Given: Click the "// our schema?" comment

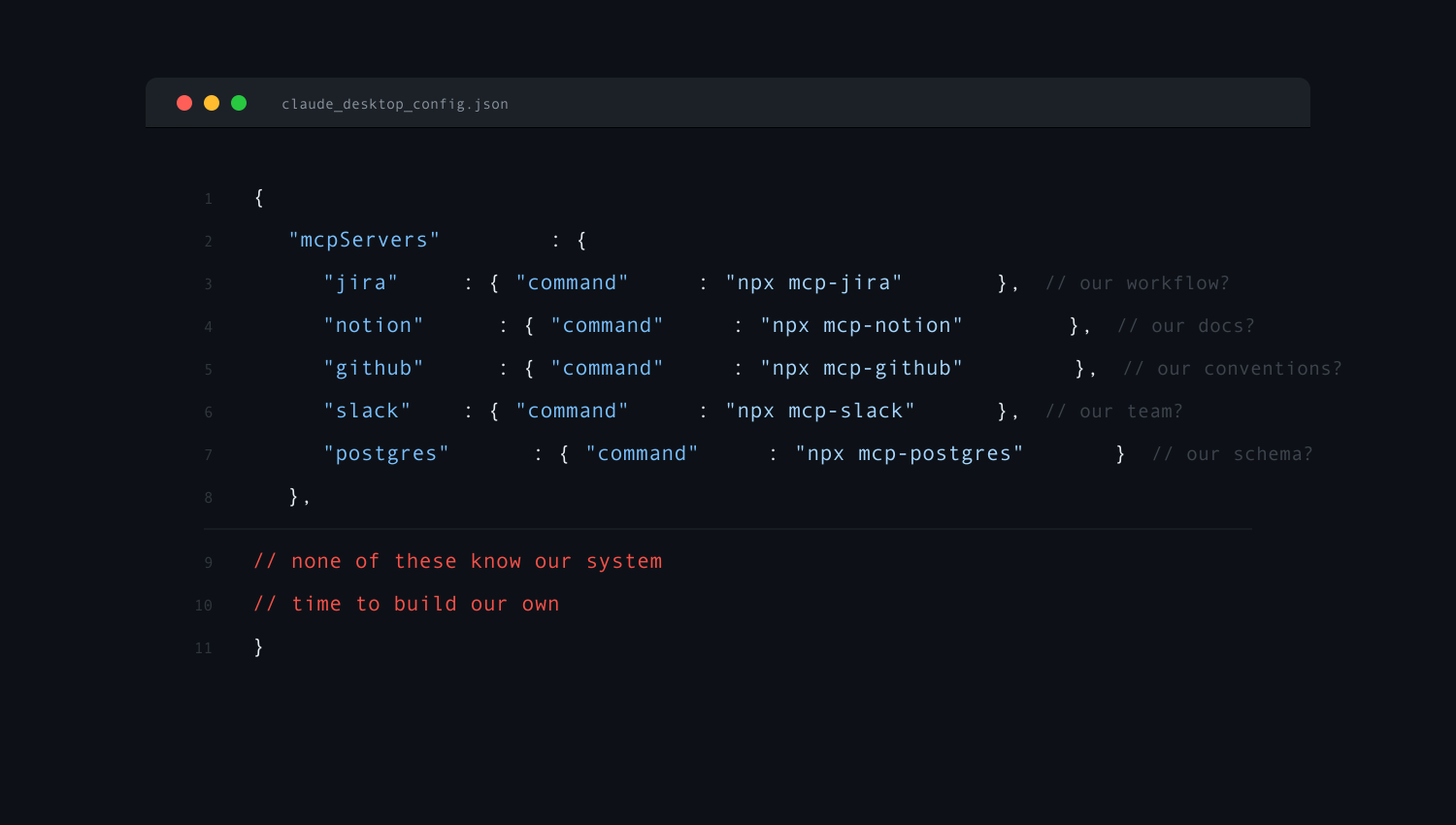Looking at the screenshot, I should (1233, 454).
